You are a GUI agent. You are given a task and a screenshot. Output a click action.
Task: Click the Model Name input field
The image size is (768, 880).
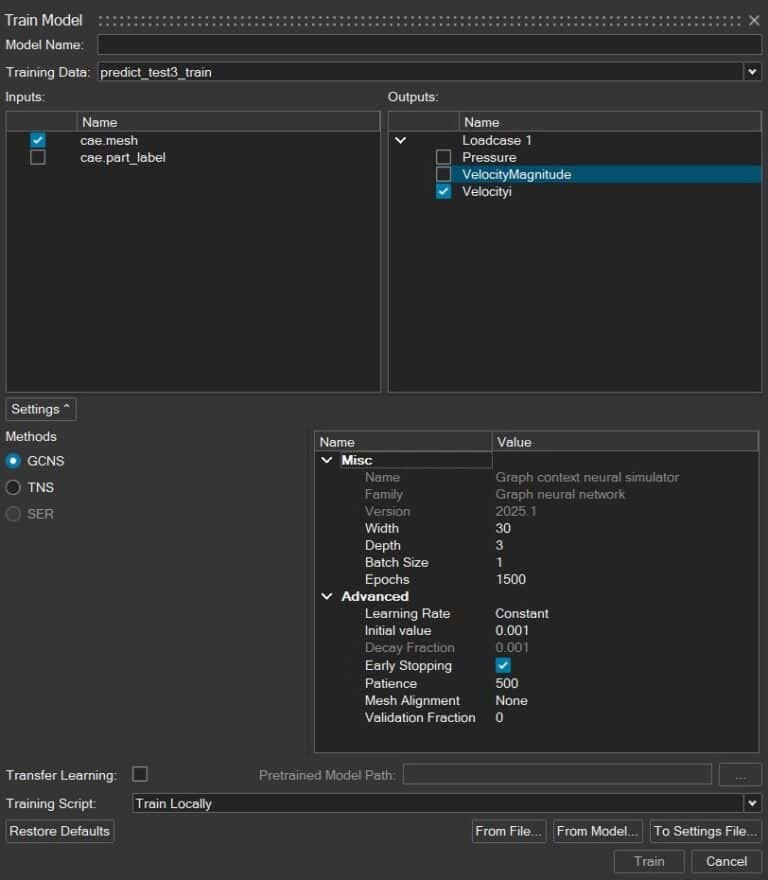point(429,45)
